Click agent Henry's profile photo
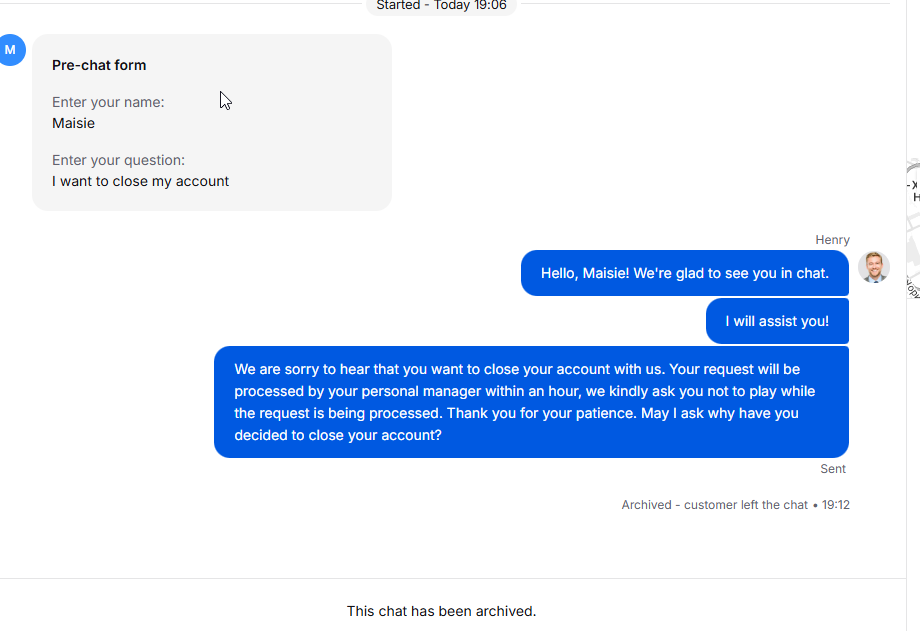This screenshot has width=920, height=631. coord(874,267)
